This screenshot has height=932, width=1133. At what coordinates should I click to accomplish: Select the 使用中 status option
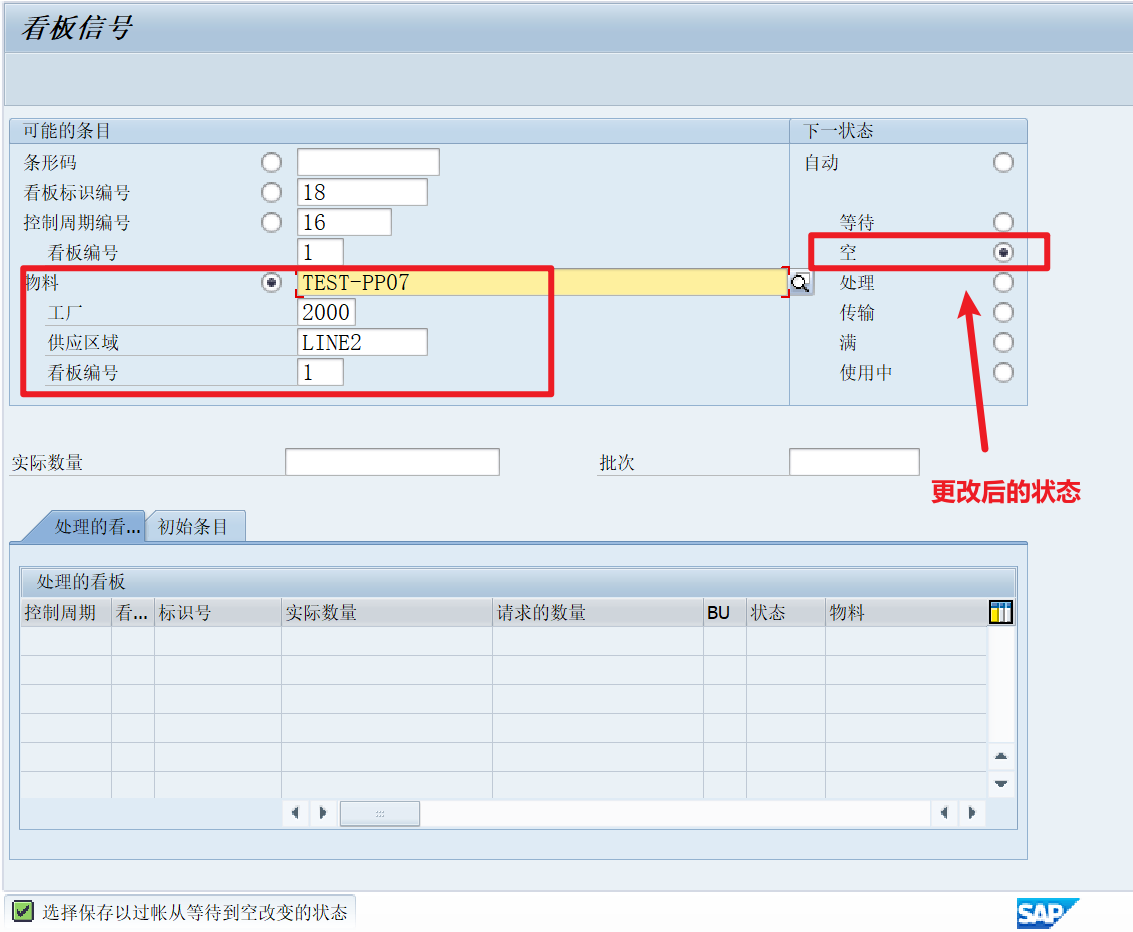[x=1003, y=372]
